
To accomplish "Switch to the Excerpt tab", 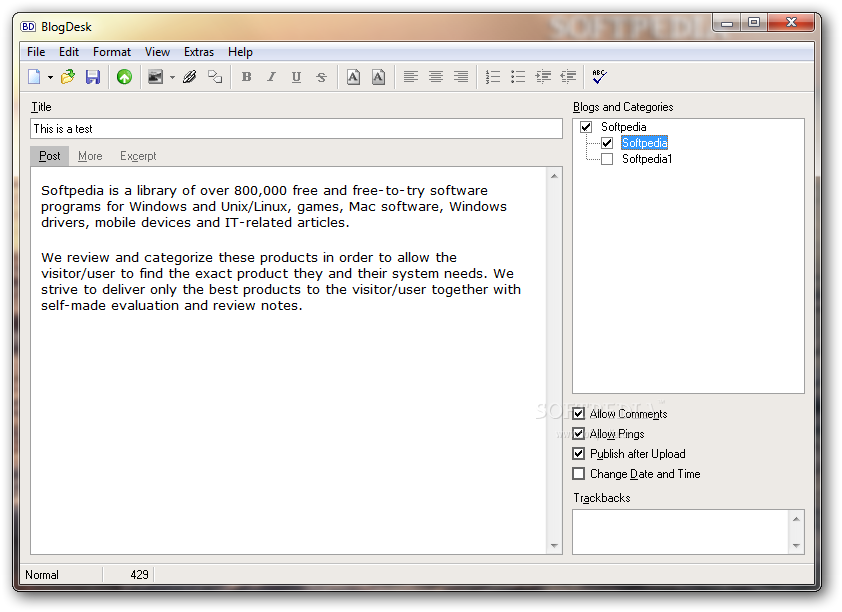I will coord(138,156).
